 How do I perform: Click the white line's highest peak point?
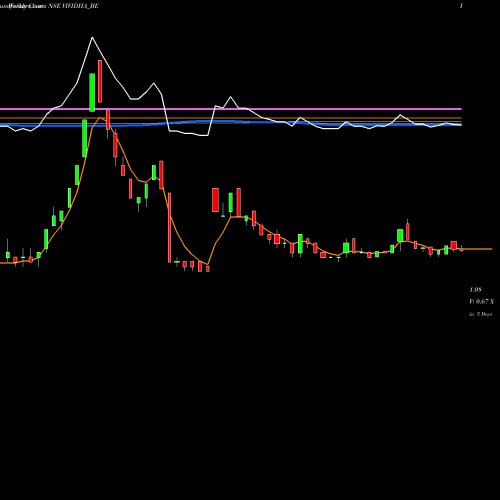click(92, 37)
